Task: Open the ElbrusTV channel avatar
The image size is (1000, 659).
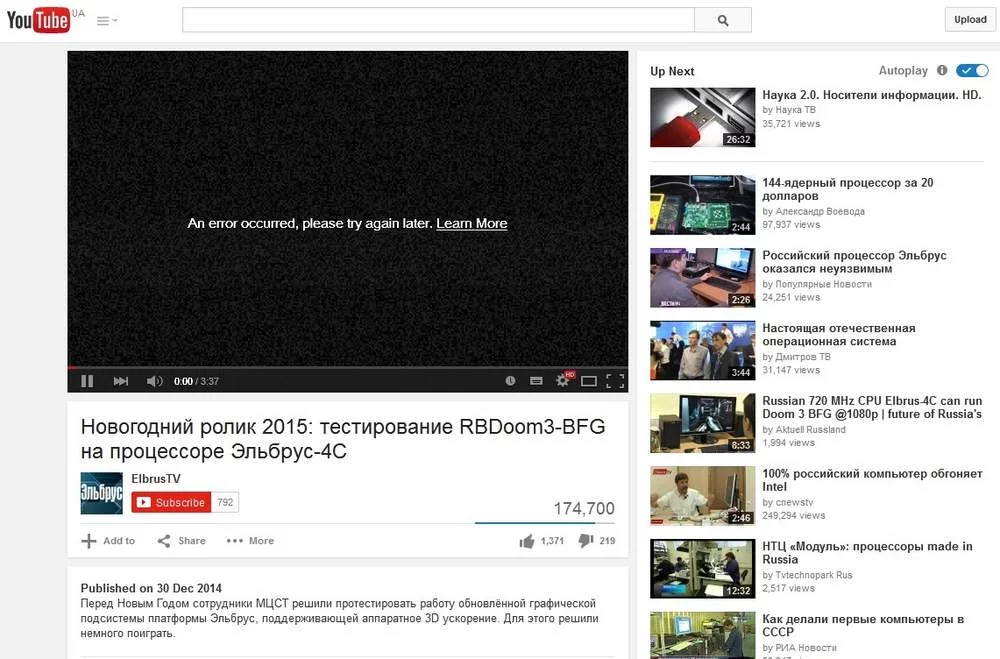Action: [101, 493]
